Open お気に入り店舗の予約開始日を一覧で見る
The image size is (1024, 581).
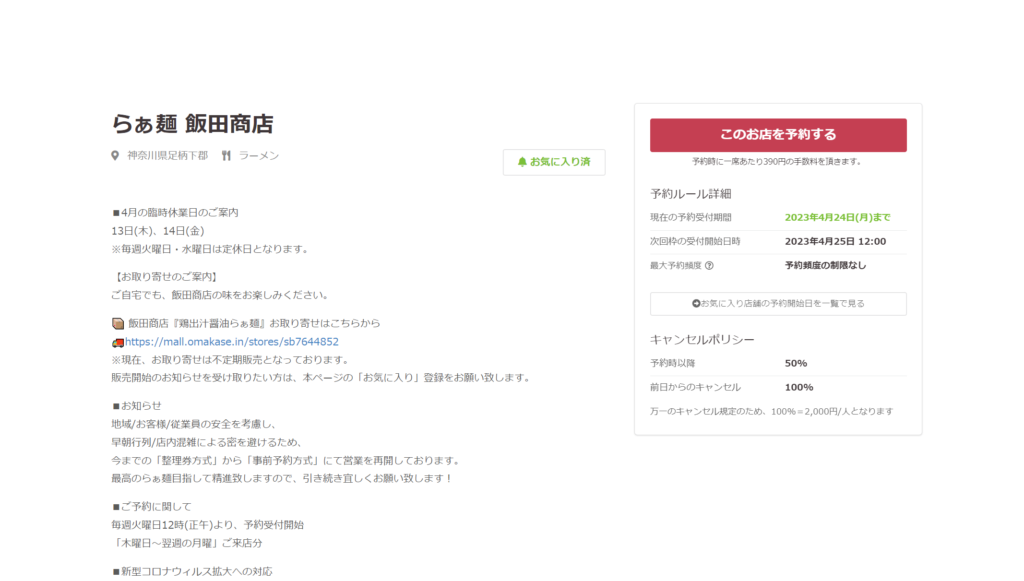click(778, 304)
